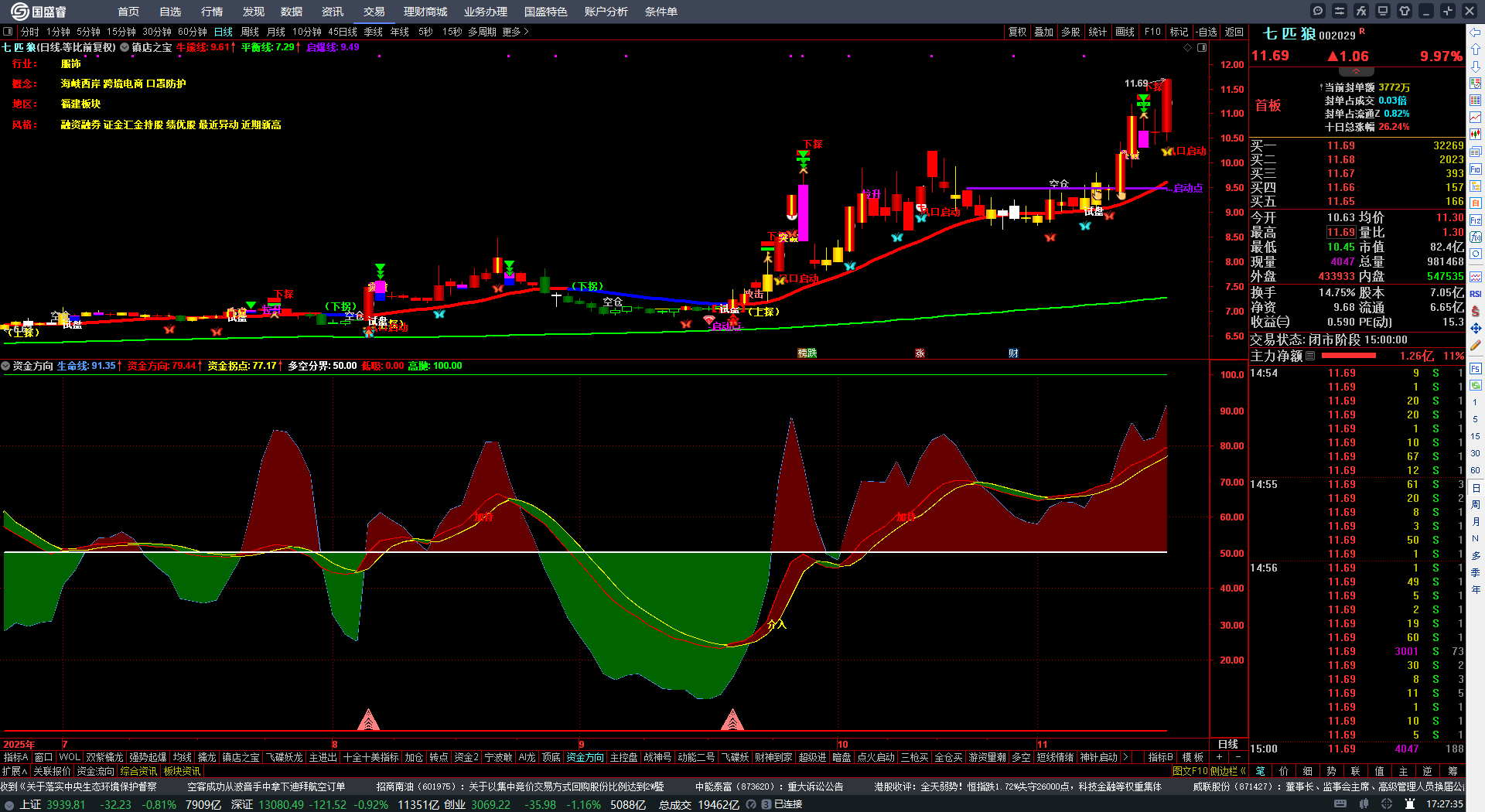Image resolution: width=1485 pixels, height=812 pixels.
Task: Open the 指标B indicator dropdown
Action: point(1160,757)
